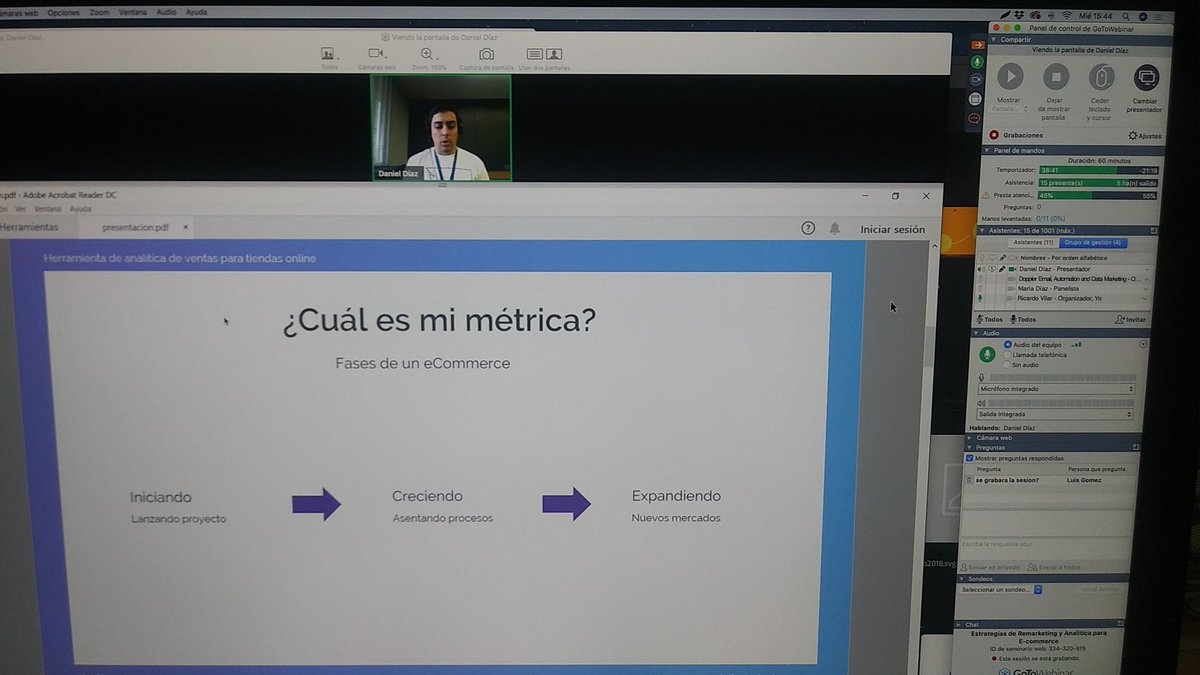The width and height of the screenshot is (1200, 675).
Task: Collapse the Preguntas section
Action: [x=968, y=447]
